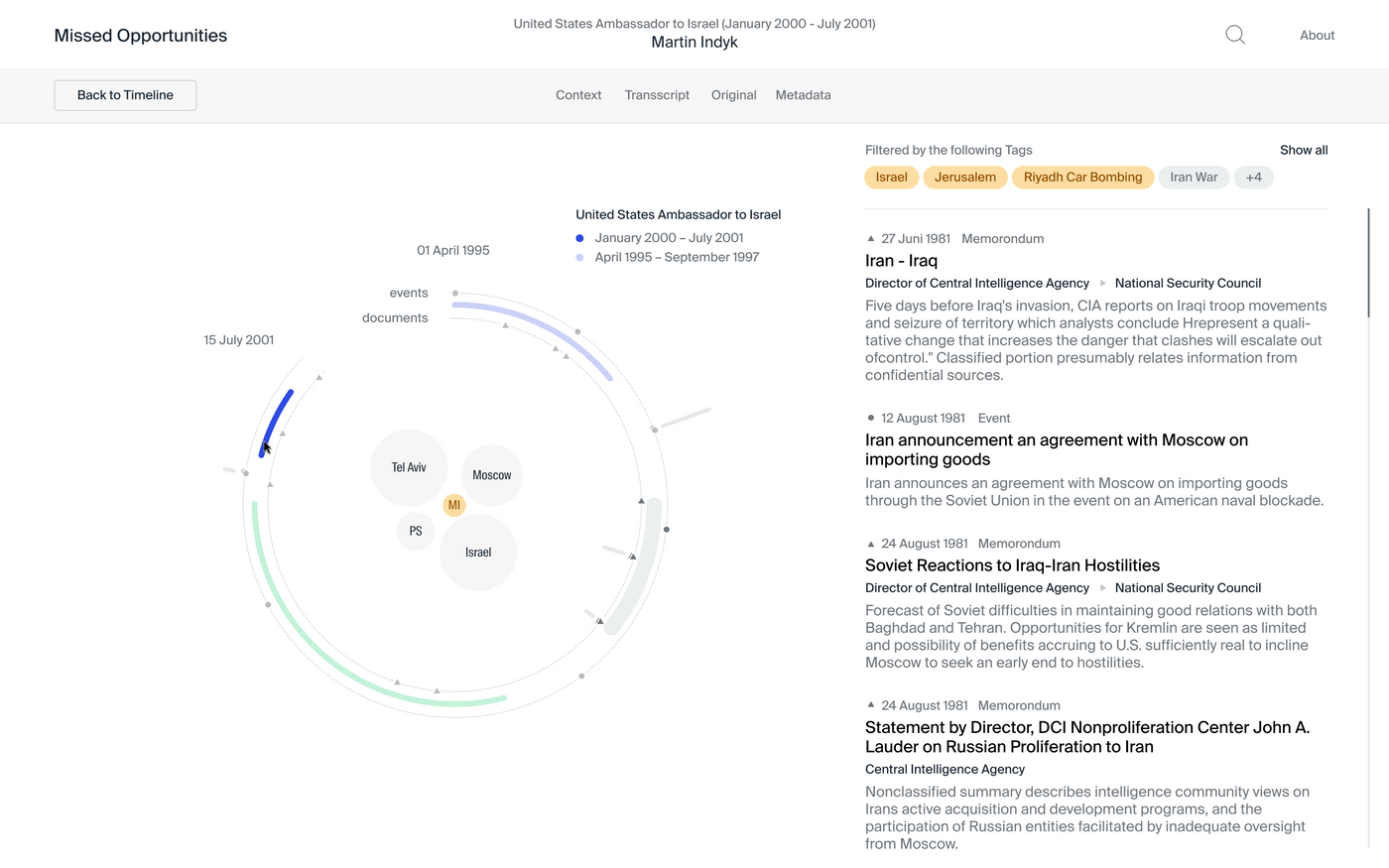Expand the +4 more tags chip

coord(1254,178)
